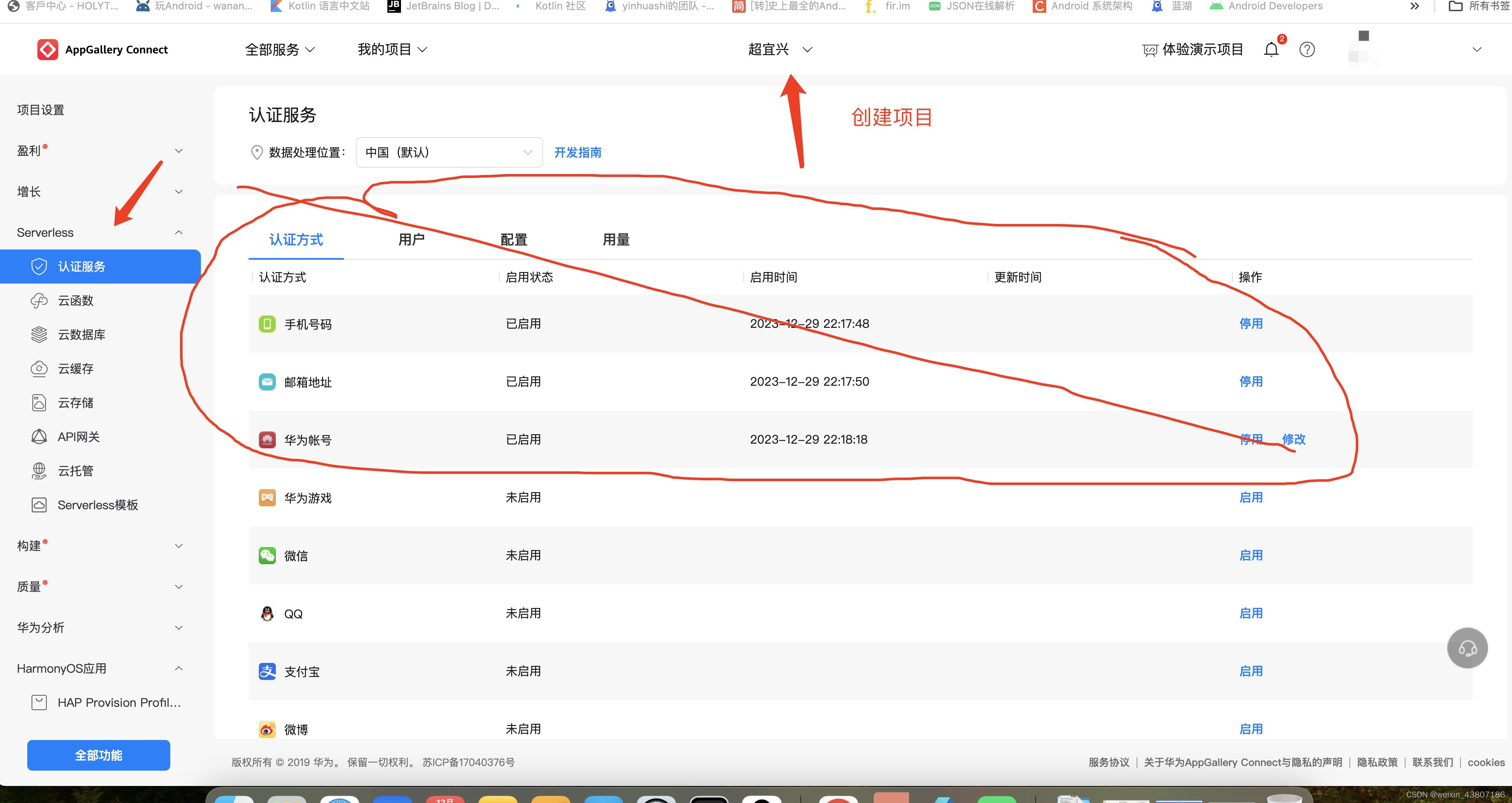Click the auth service shield icon
Image resolution: width=1512 pixels, height=803 pixels.
[x=39, y=267]
